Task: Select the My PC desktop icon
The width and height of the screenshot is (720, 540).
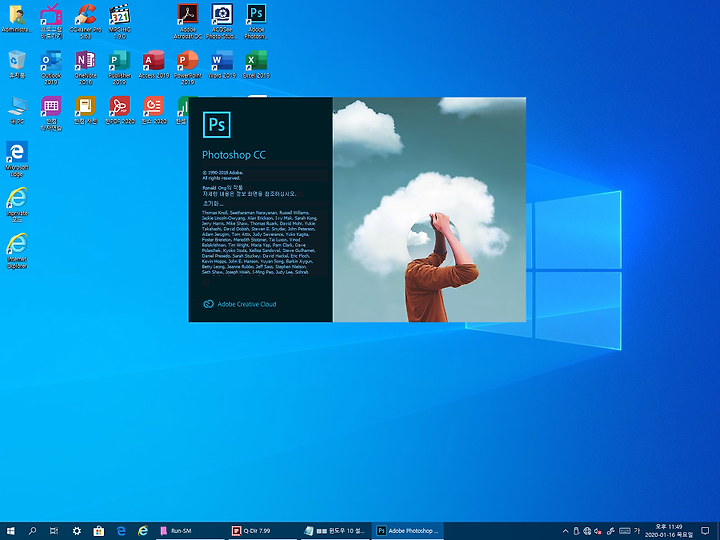Action: coord(17,111)
